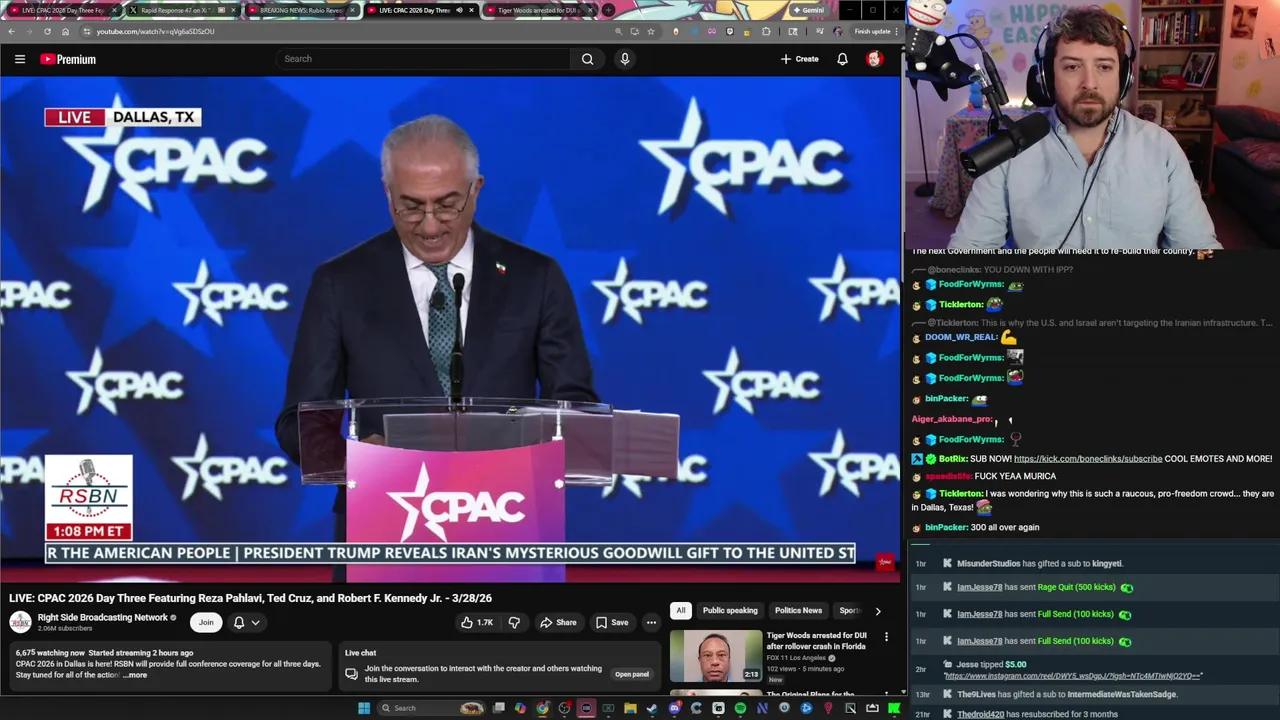This screenshot has width=1280, height=720.
Task: Click IamJesse78 Rage Quit sender name
Action: tap(979, 587)
